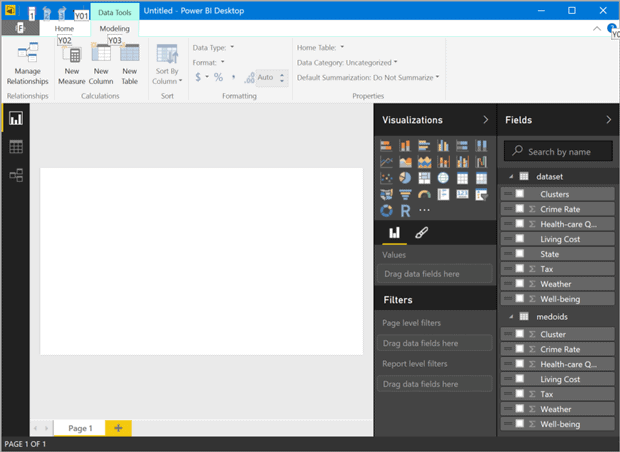The image size is (620, 452).
Task: Add a Waterfall chart visual
Action: [x=481, y=162]
